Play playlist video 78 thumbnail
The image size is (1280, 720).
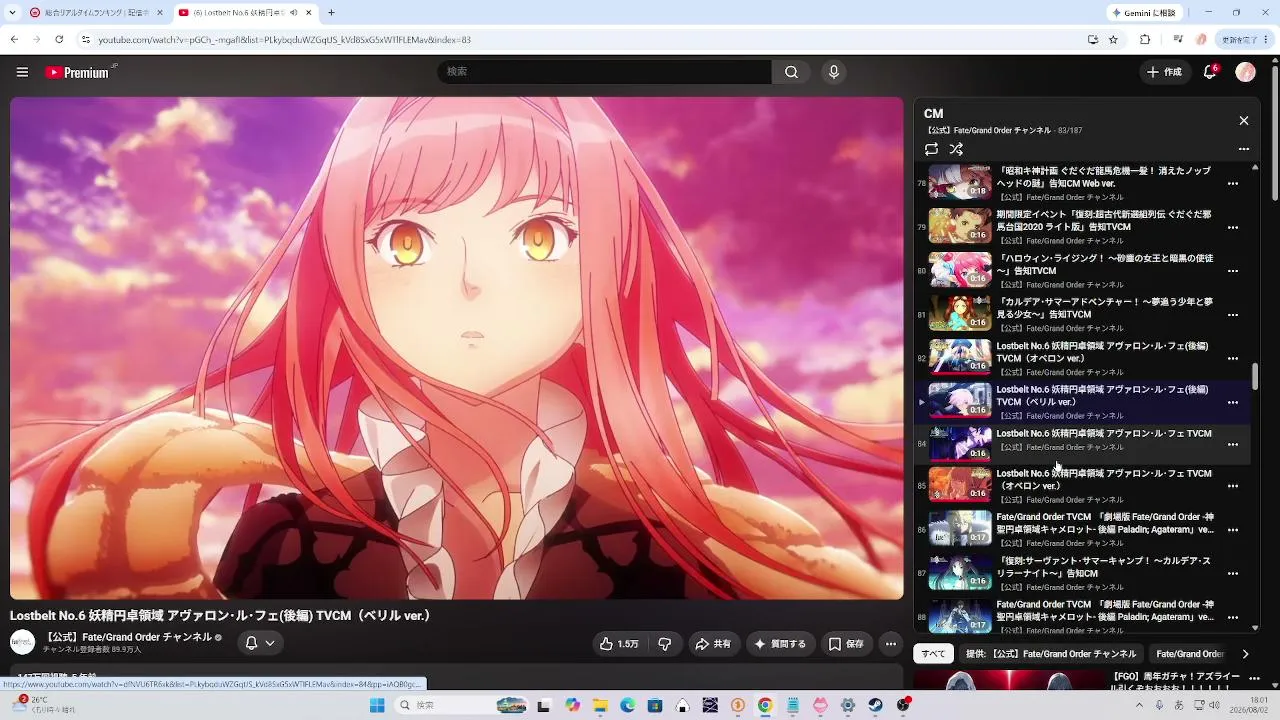[960, 182]
